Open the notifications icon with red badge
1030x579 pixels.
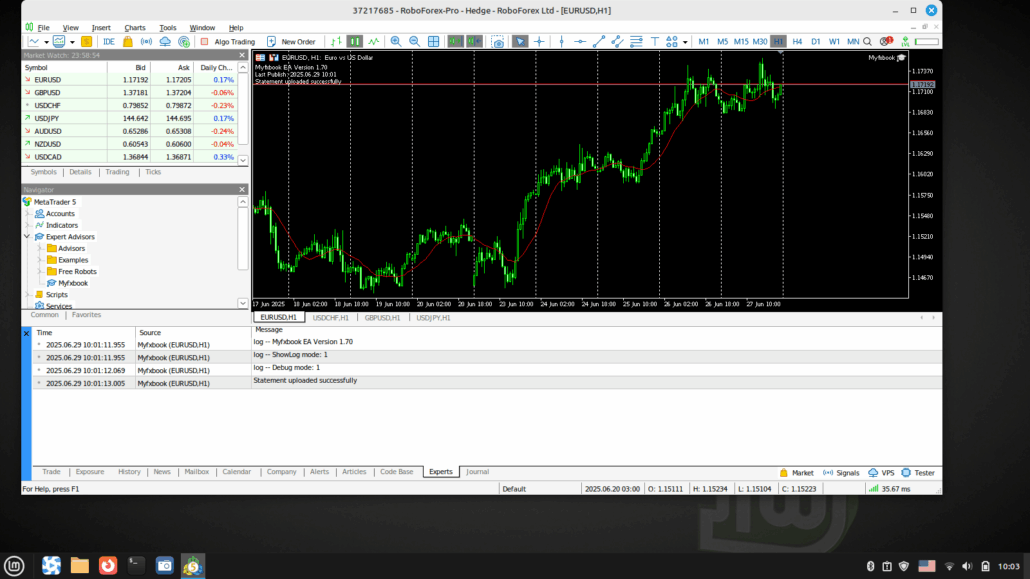[x=886, y=41]
